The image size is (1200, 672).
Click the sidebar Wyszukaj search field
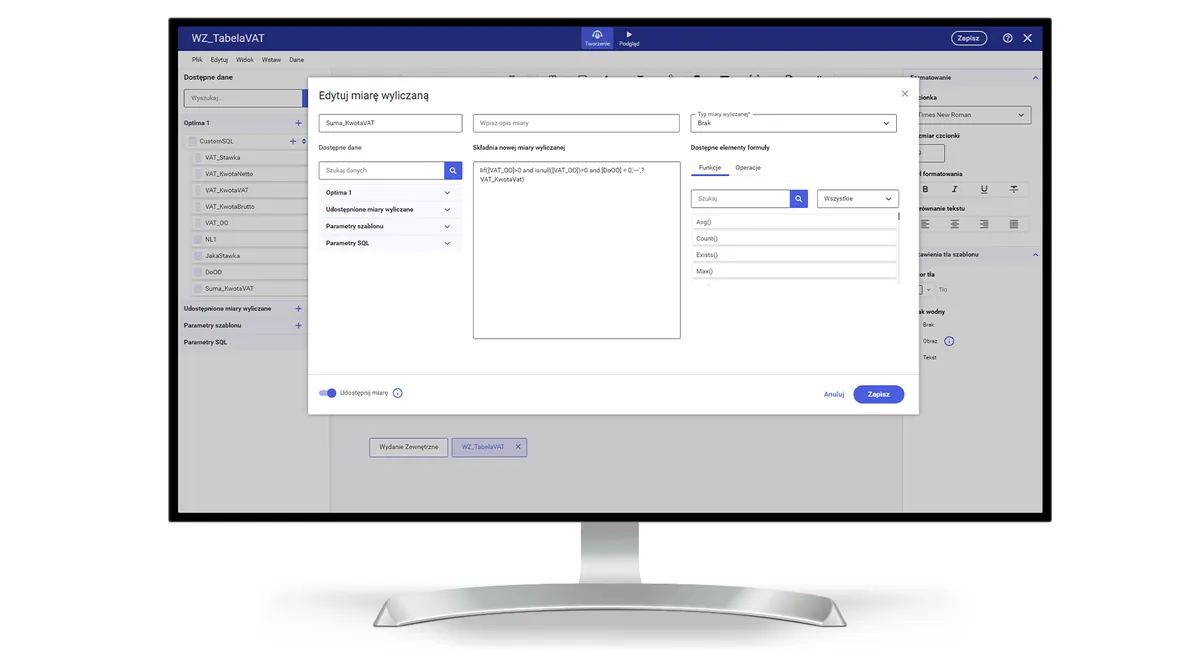tap(243, 98)
